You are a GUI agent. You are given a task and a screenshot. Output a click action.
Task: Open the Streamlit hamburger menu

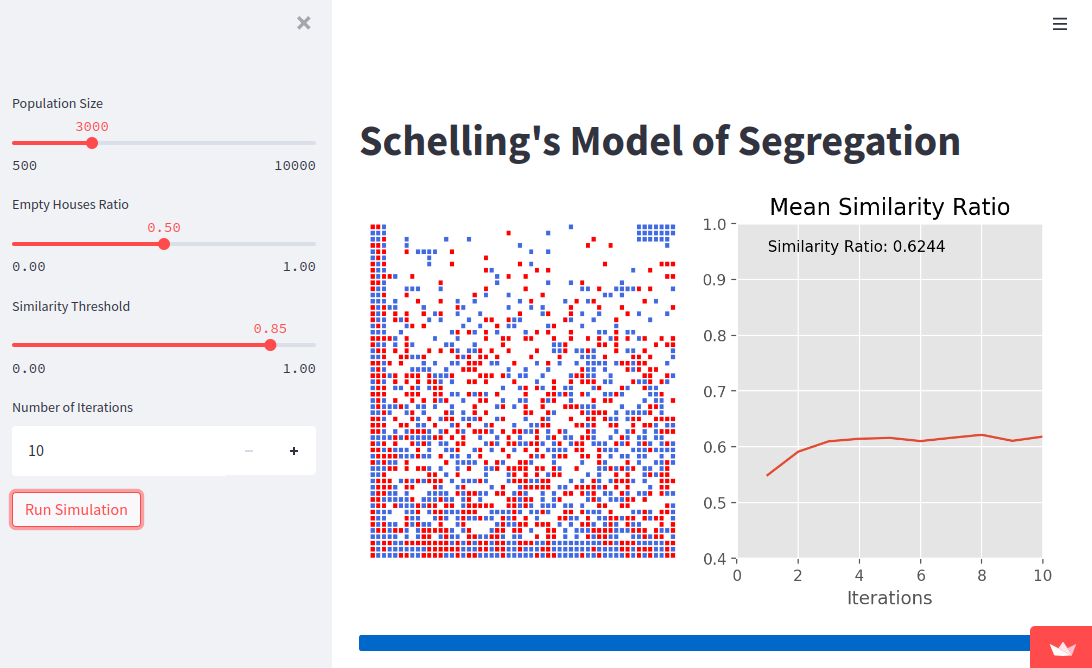[x=1060, y=24]
